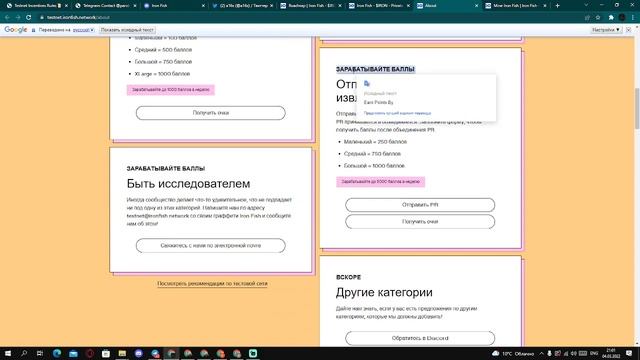
Task: Click the Получить очки button in left card
Action: tap(211, 113)
